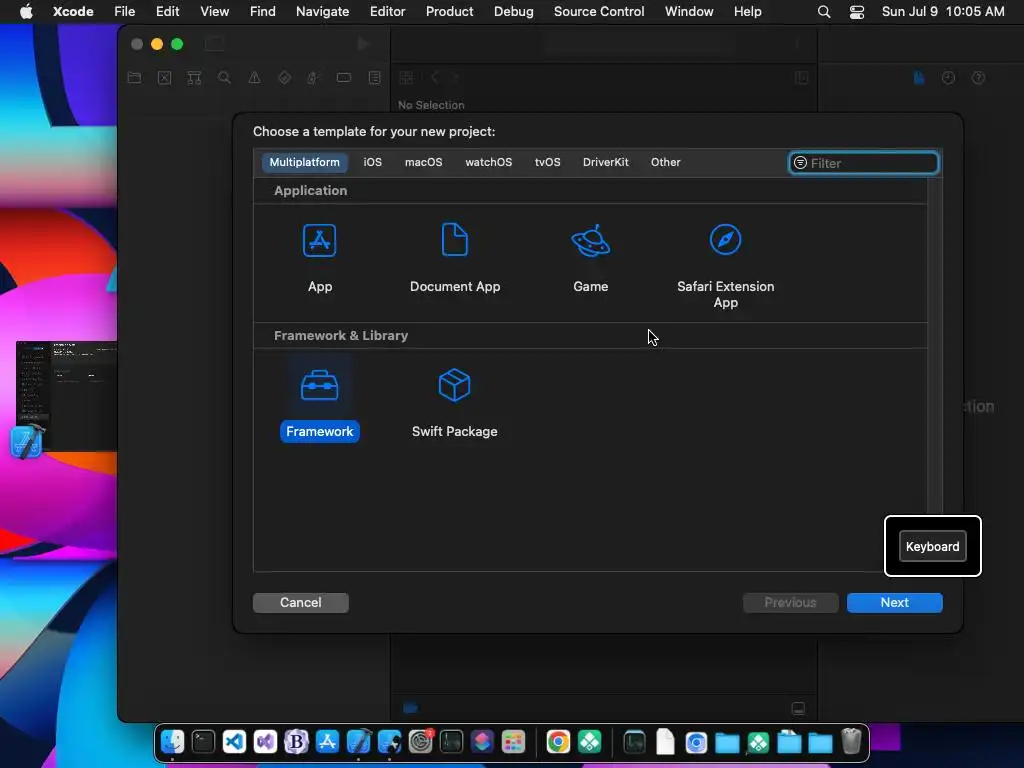Open the Product menu

(449, 11)
